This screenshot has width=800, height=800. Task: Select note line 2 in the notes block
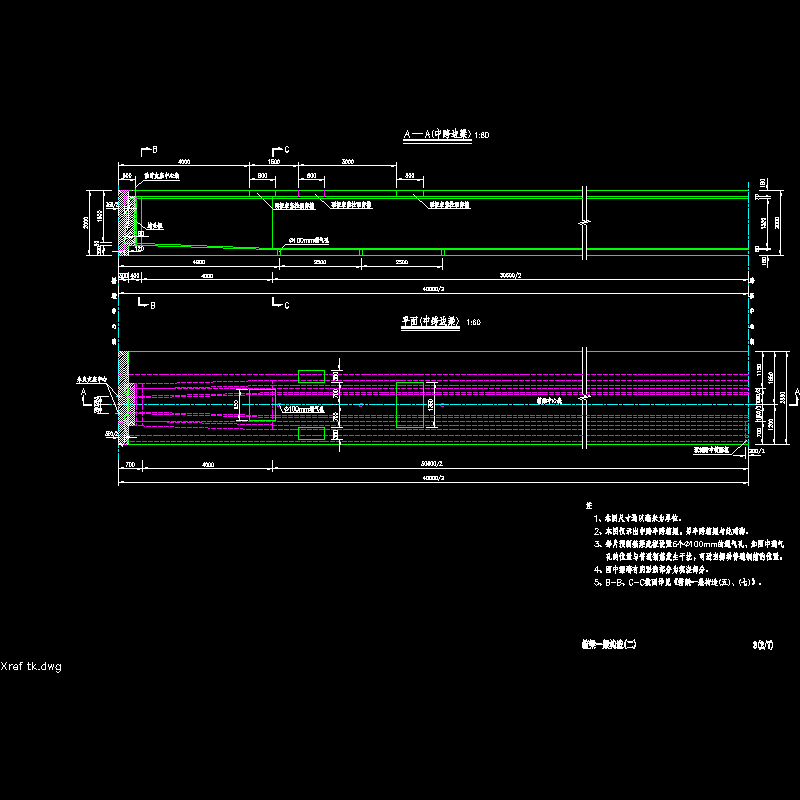point(671,531)
